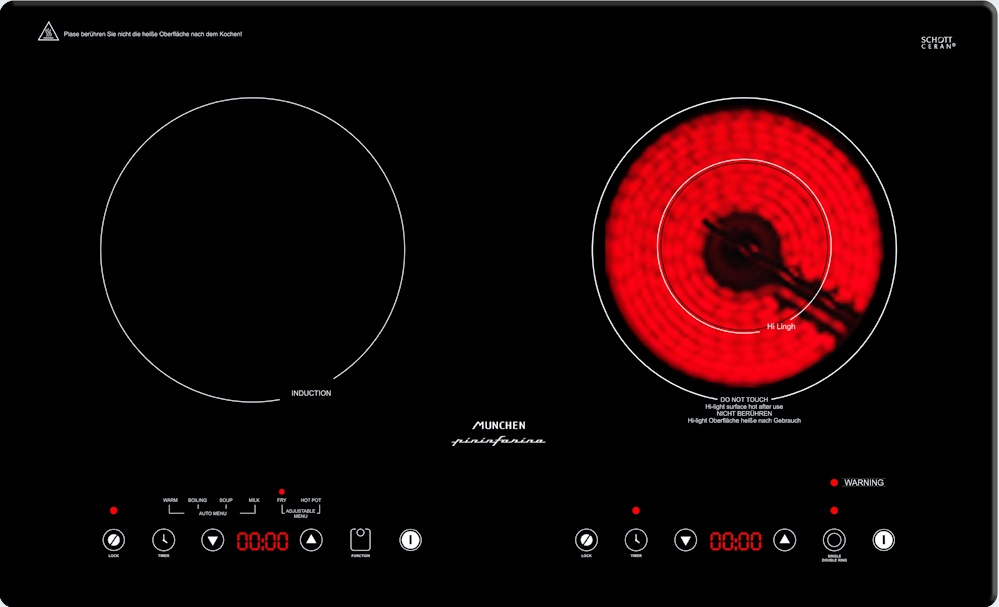Select the Boiling auto menu option

[x=197, y=500]
